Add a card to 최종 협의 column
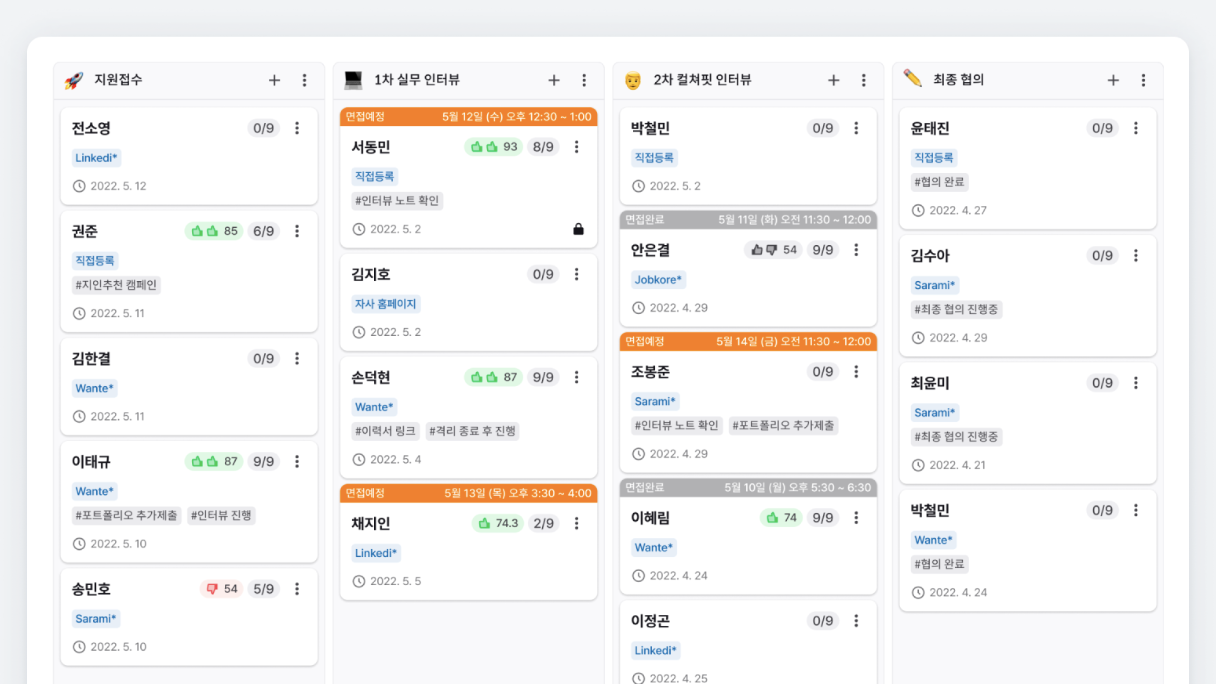Screen dimensions: 1216x684 [1113, 80]
